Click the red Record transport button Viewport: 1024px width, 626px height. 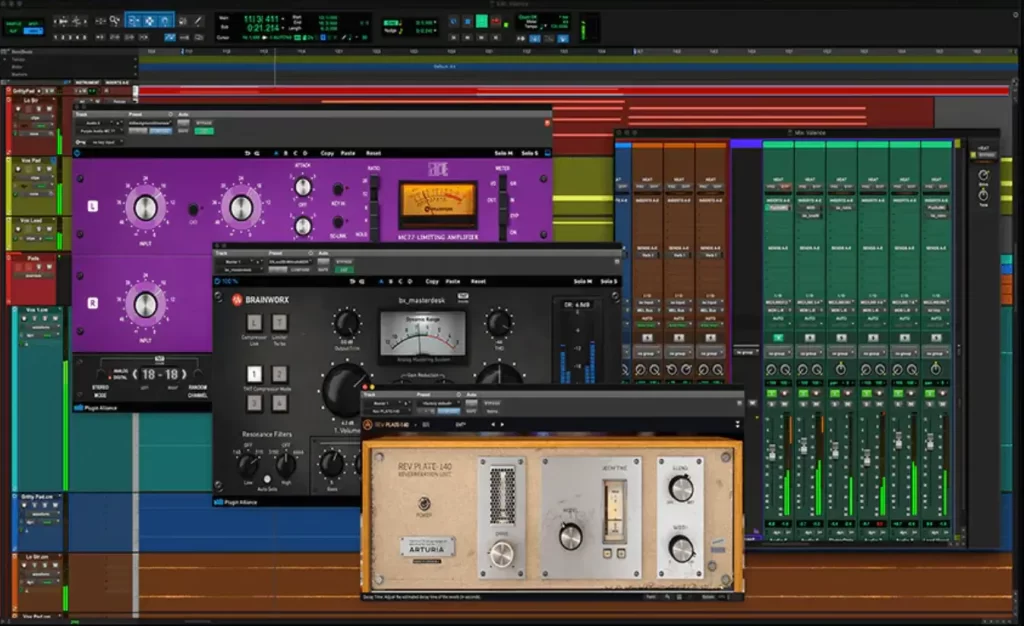pyautogui.click(x=496, y=22)
